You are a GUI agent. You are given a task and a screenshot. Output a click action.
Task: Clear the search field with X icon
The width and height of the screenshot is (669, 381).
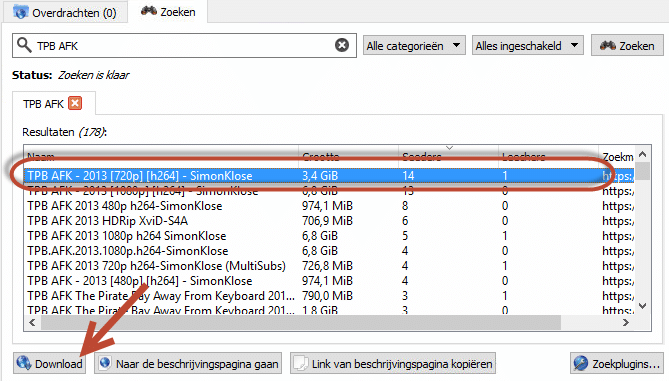[342, 45]
